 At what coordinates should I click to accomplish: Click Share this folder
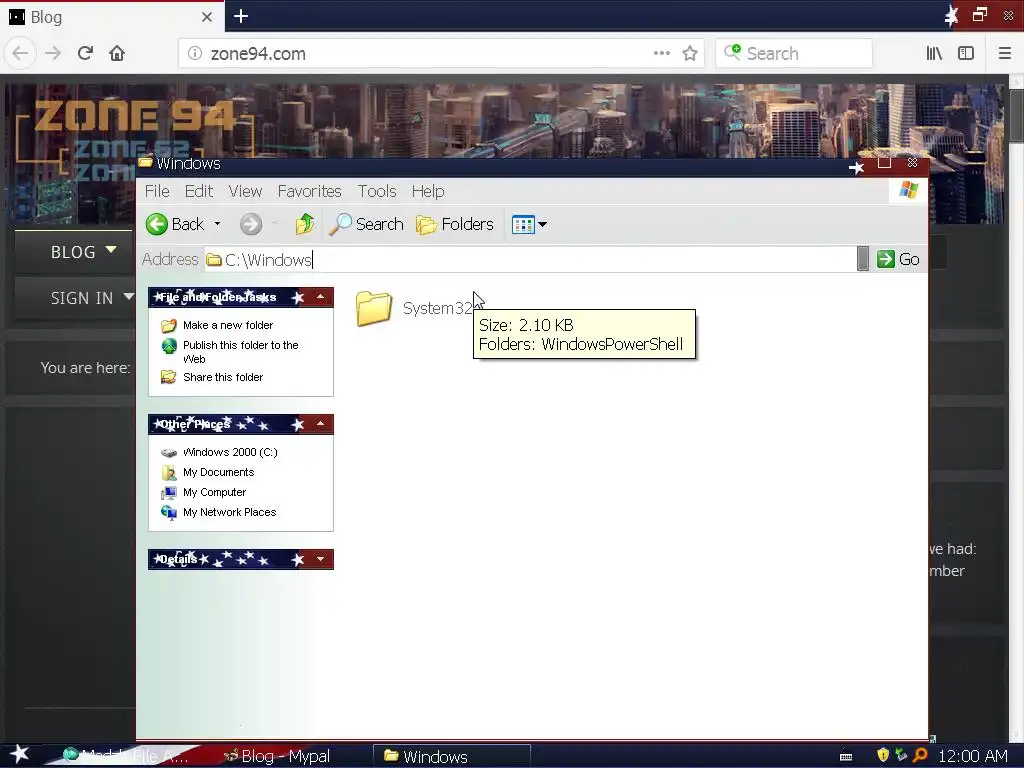tap(223, 377)
